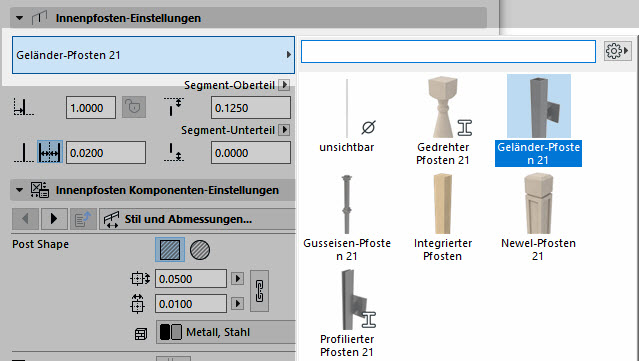Go to next settings page arrow
This screenshot has width=639, height=361.
[53, 219]
